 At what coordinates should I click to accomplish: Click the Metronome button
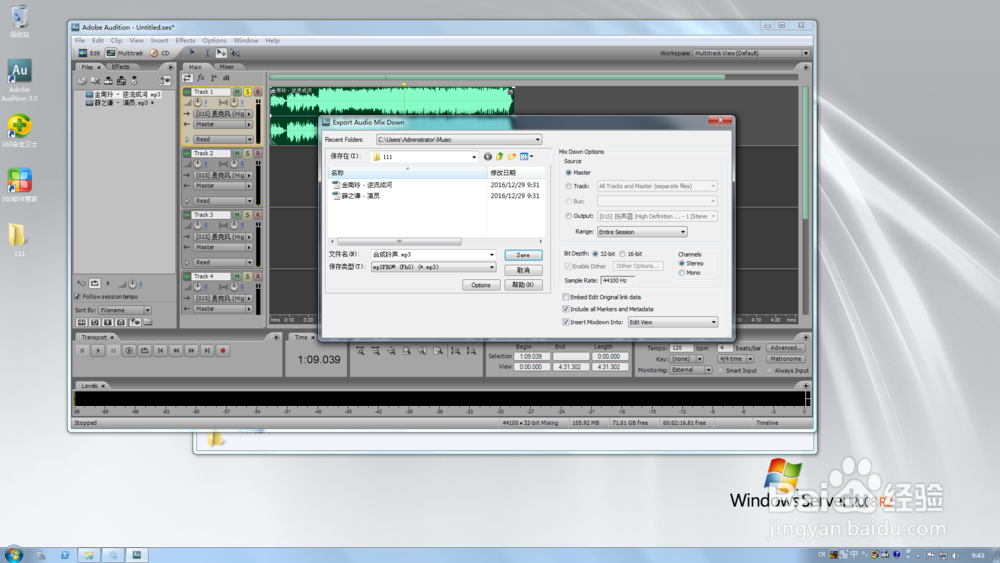[x=786, y=359]
